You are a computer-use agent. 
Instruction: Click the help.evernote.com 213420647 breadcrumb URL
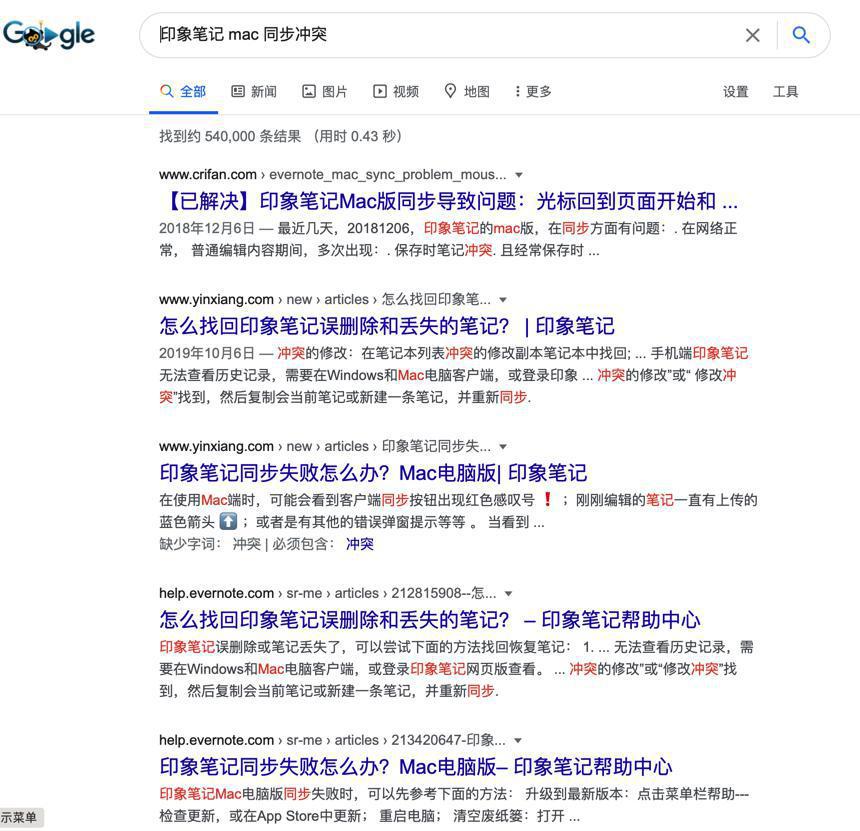pos(332,740)
